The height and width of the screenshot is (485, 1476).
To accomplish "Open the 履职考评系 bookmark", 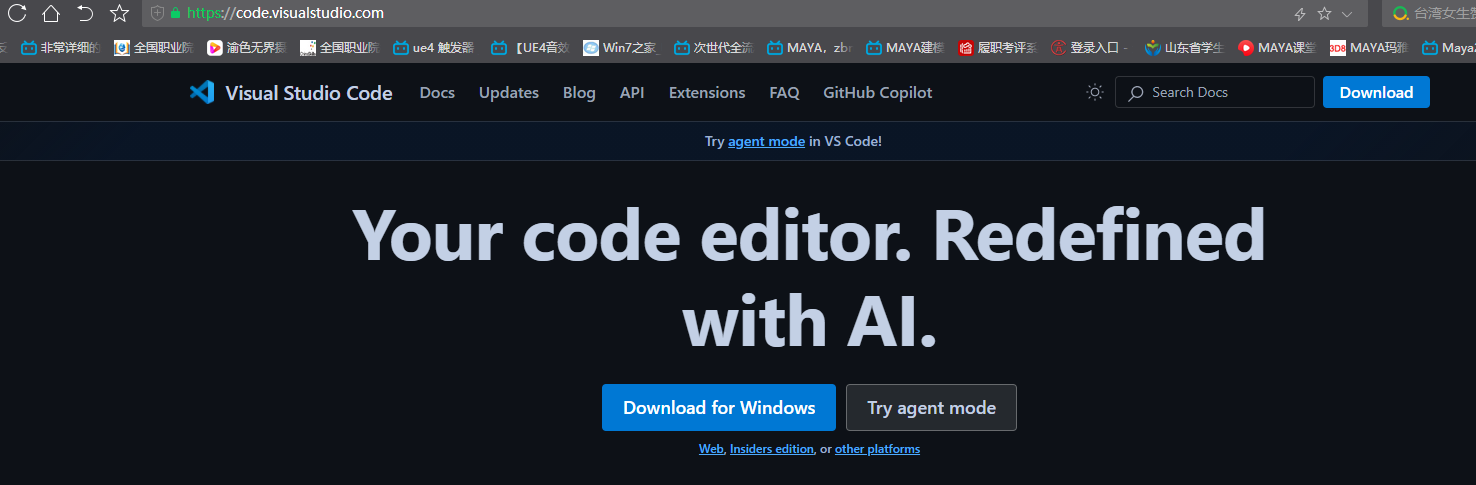I will pos(997,47).
